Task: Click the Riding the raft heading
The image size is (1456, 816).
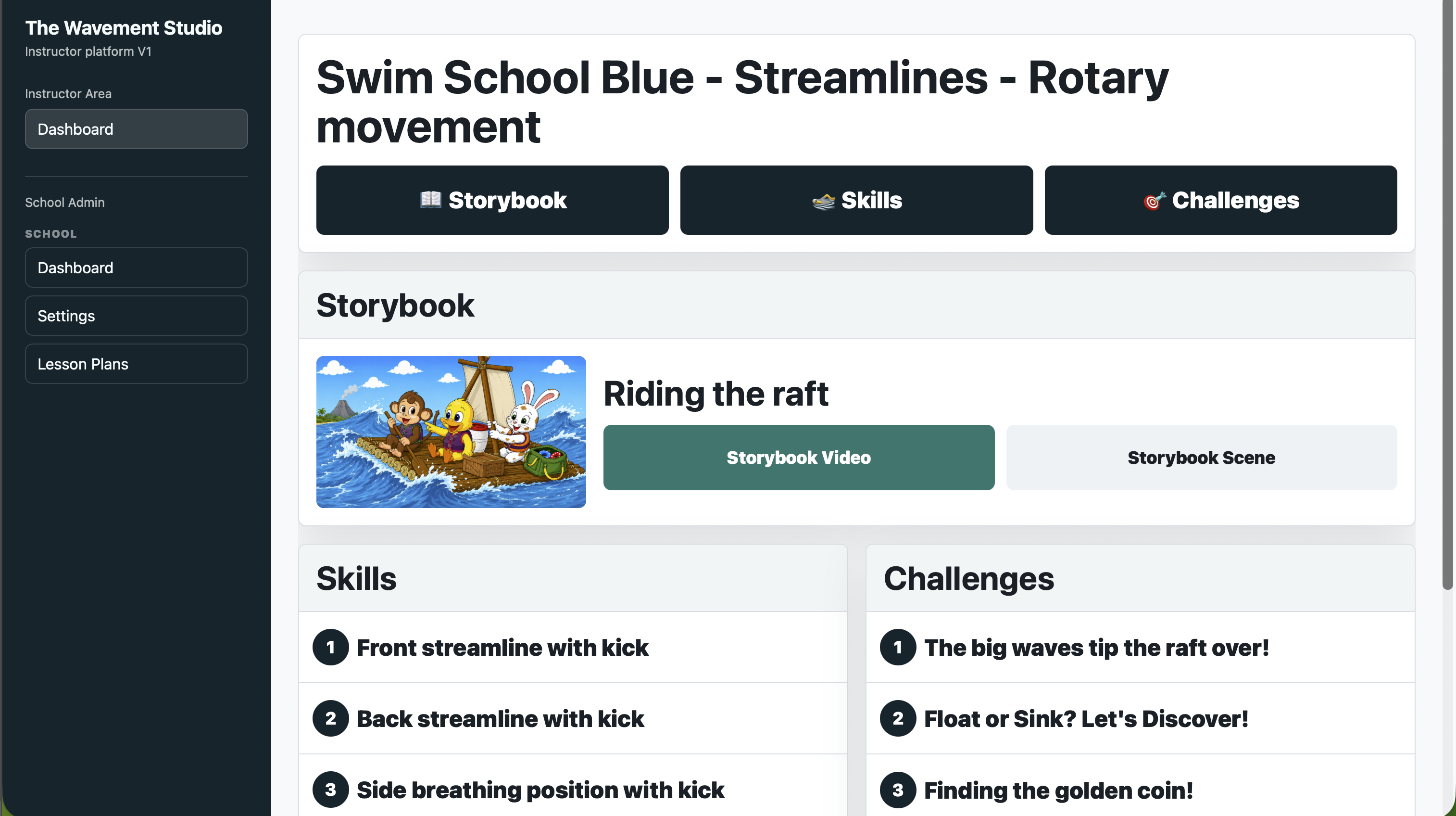Action: coord(715,393)
